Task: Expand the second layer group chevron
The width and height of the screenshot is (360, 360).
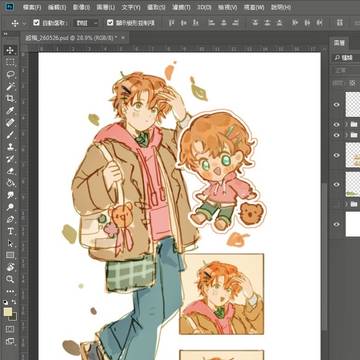Action: click(346, 135)
